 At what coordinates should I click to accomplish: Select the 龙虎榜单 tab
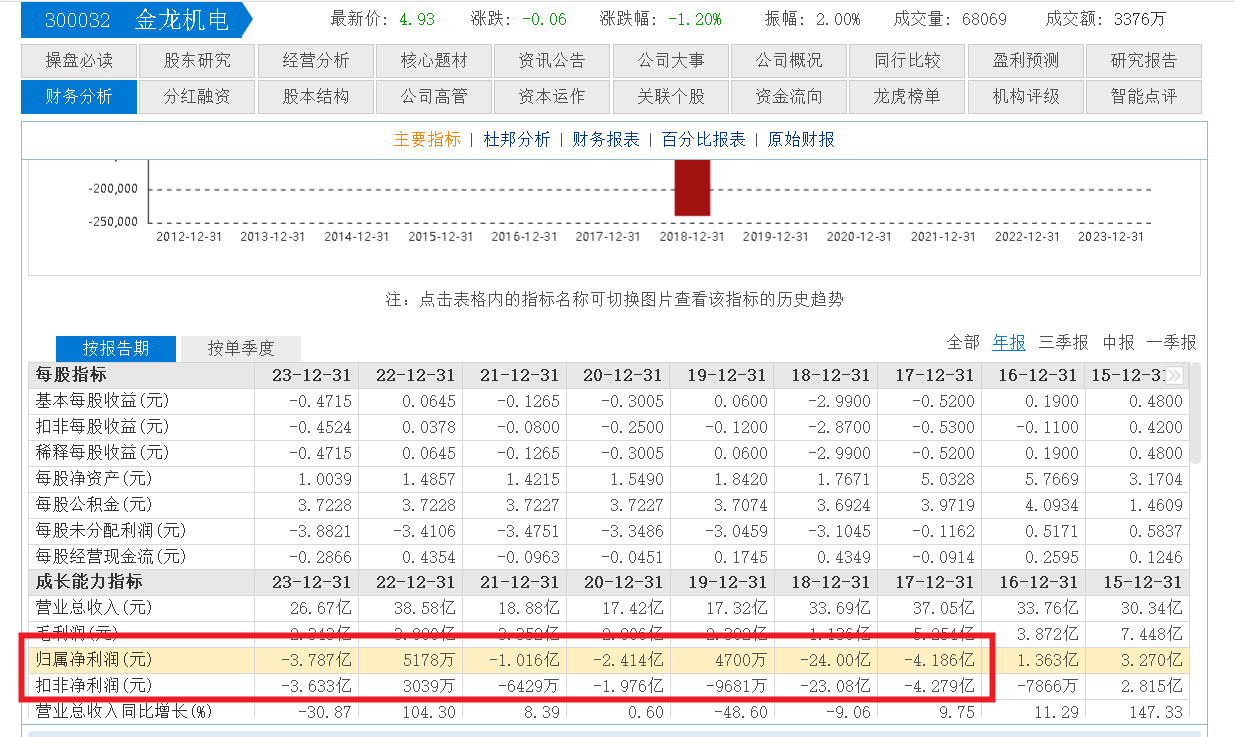907,97
